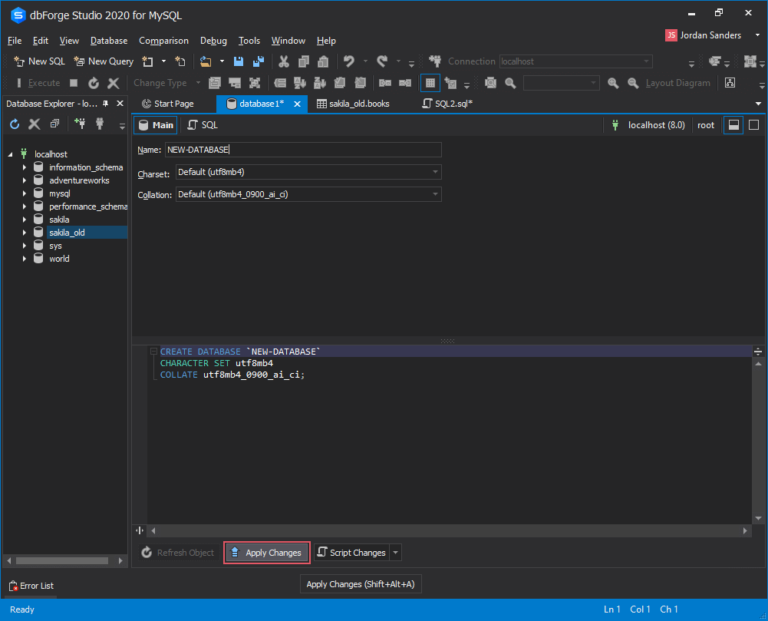Switch to the Main view
This screenshot has width=768, height=621.
pos(156,125)
